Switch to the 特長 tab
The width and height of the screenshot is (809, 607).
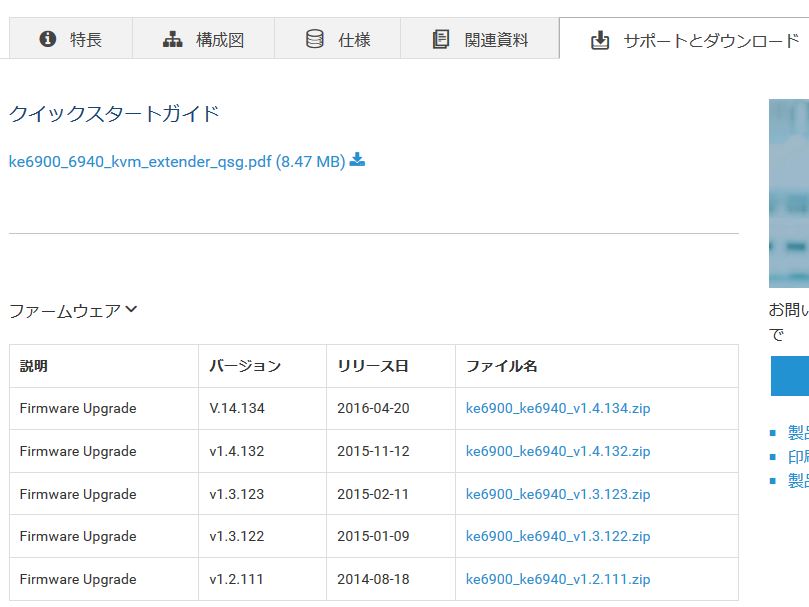[70, 40]
